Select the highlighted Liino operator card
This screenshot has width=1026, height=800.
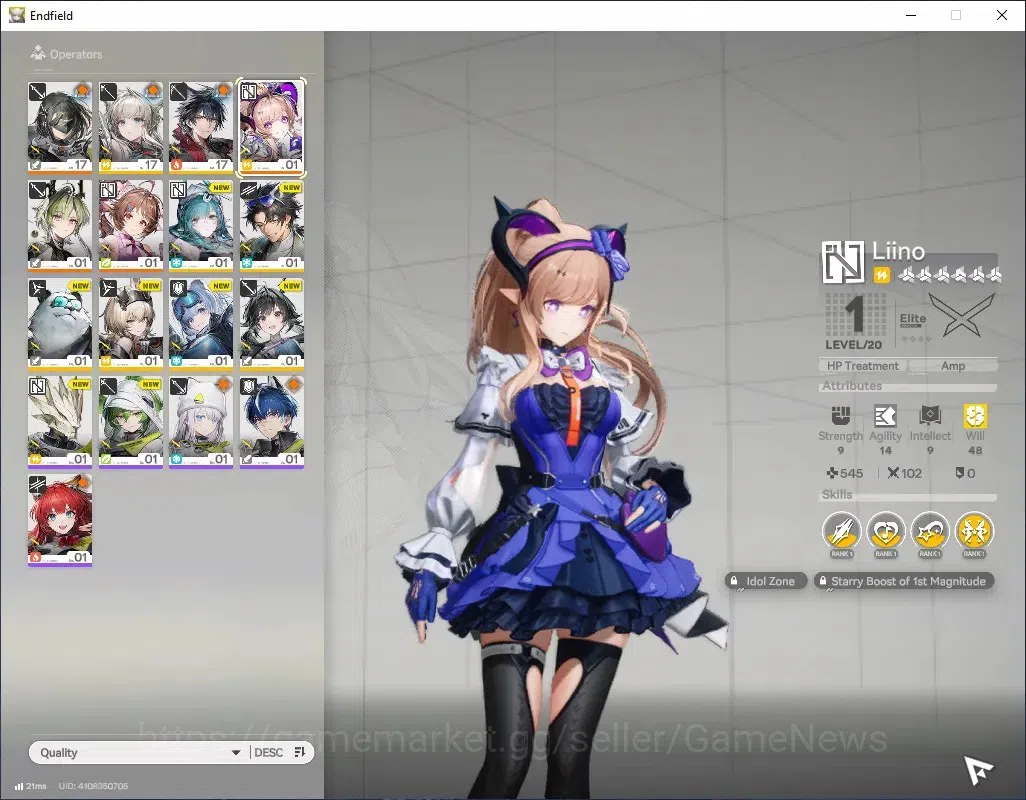(x=271, y=128)
